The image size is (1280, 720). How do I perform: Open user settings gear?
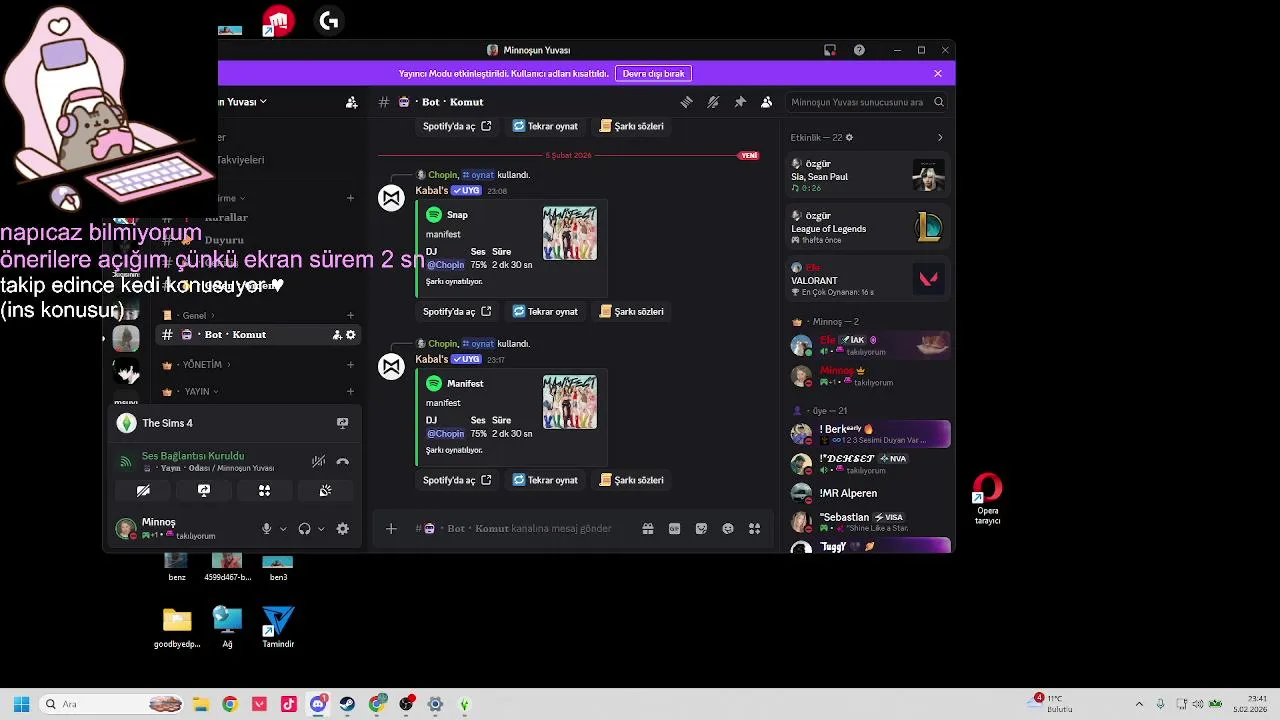coord(343,529)
